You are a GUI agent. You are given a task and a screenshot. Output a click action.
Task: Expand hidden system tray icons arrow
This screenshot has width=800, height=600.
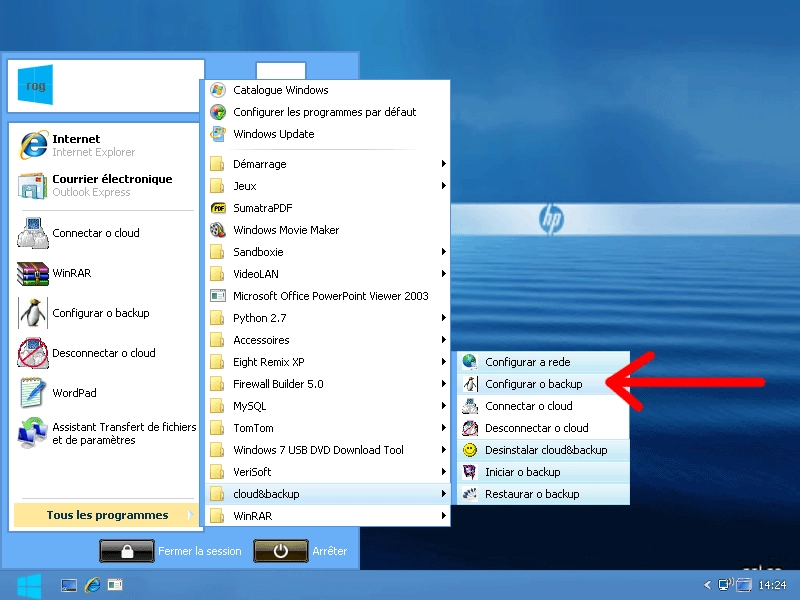coord(707,585)
